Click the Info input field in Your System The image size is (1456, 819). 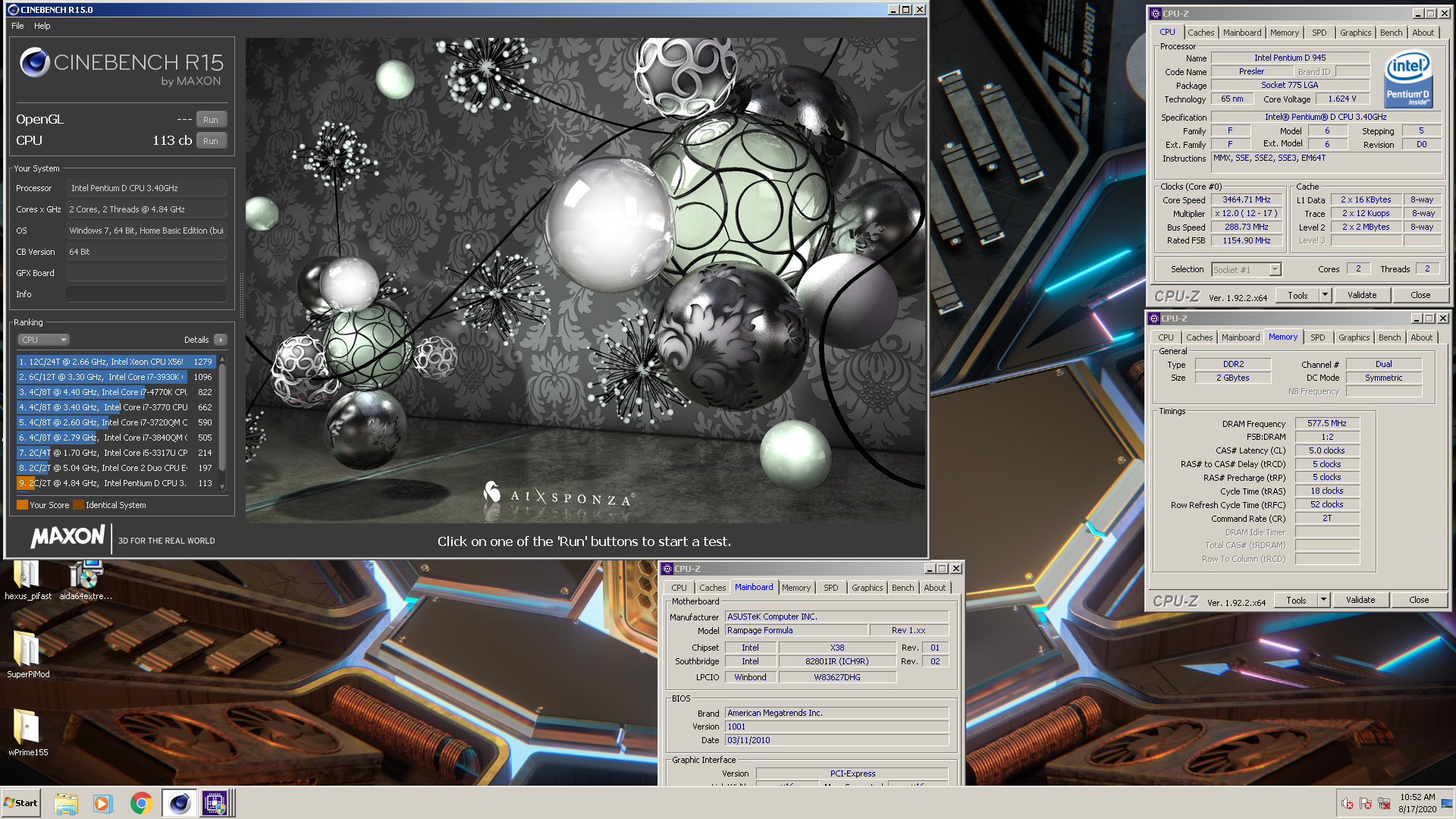click(x=146, y=294)
